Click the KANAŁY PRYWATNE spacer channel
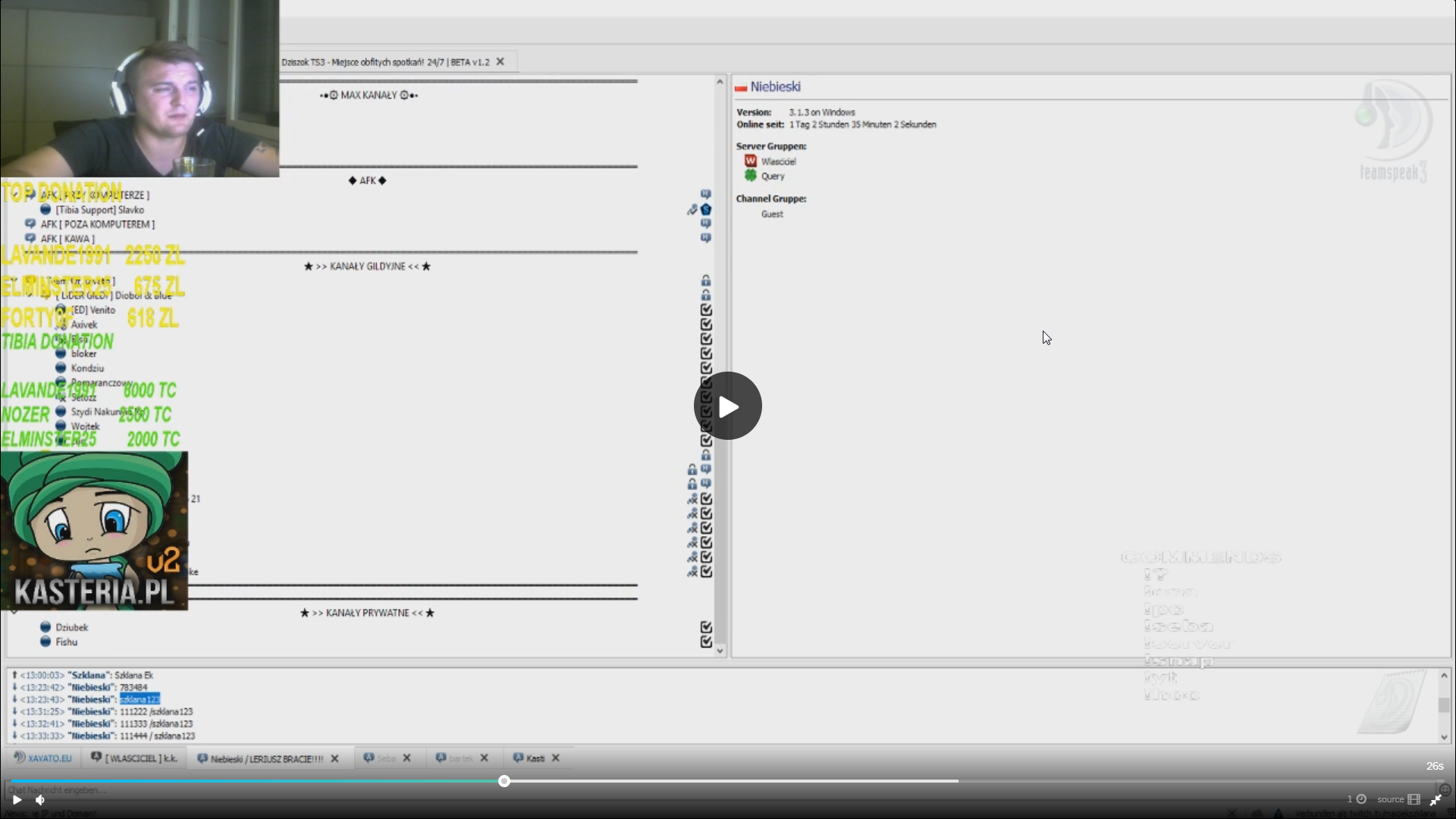 [x=367, y=613]
